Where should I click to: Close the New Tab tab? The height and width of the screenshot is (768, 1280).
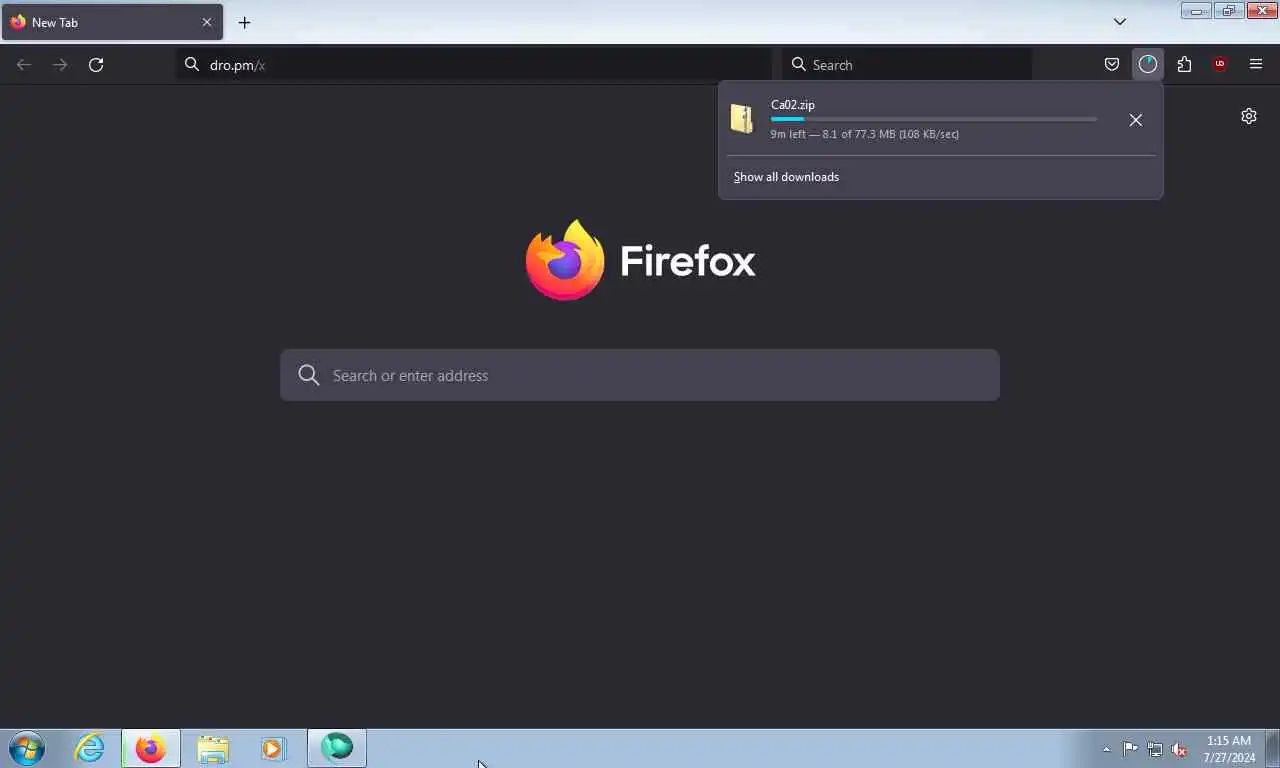[207, 22]
